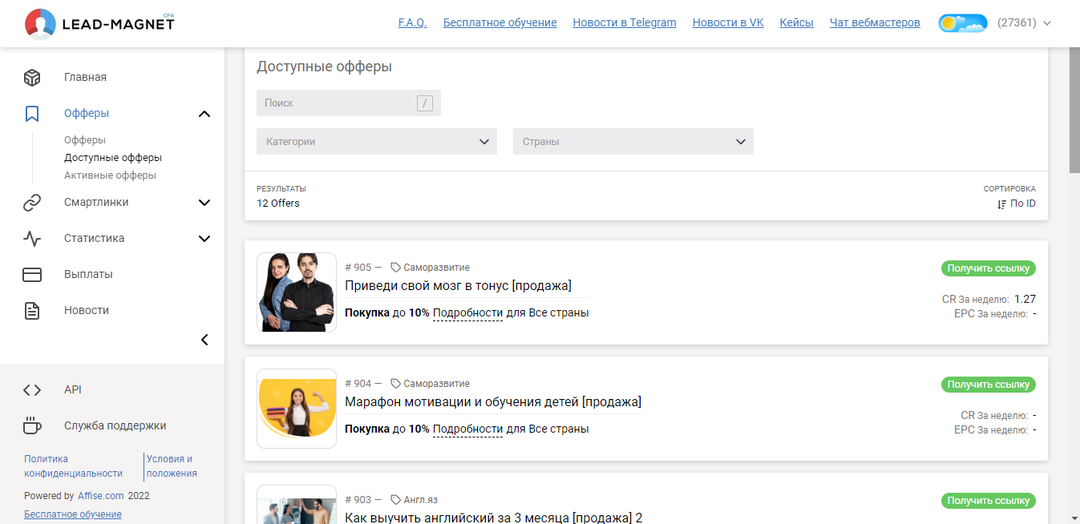Open Активные офферы submenu item

[x=110, y=176]
